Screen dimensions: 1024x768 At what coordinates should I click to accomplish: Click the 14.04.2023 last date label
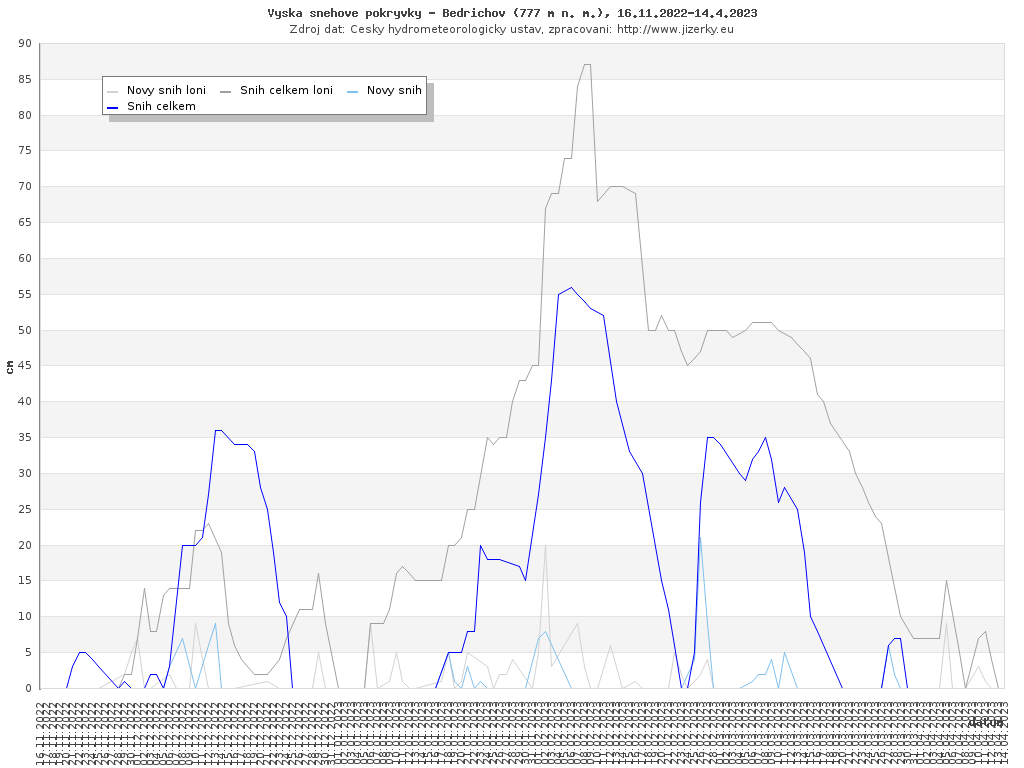point(1002,733)
